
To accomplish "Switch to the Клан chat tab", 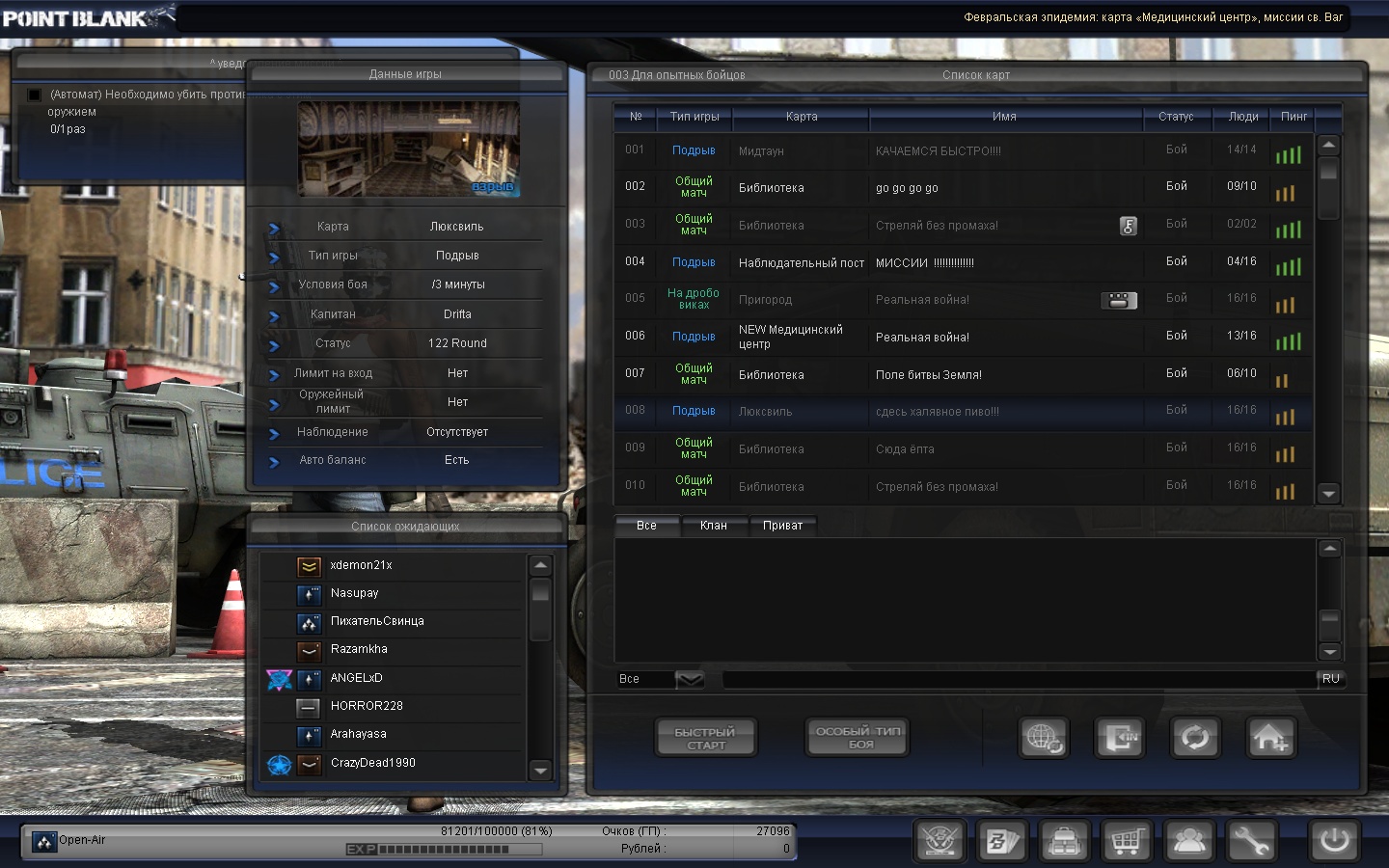I will click(x=714, y=526).
